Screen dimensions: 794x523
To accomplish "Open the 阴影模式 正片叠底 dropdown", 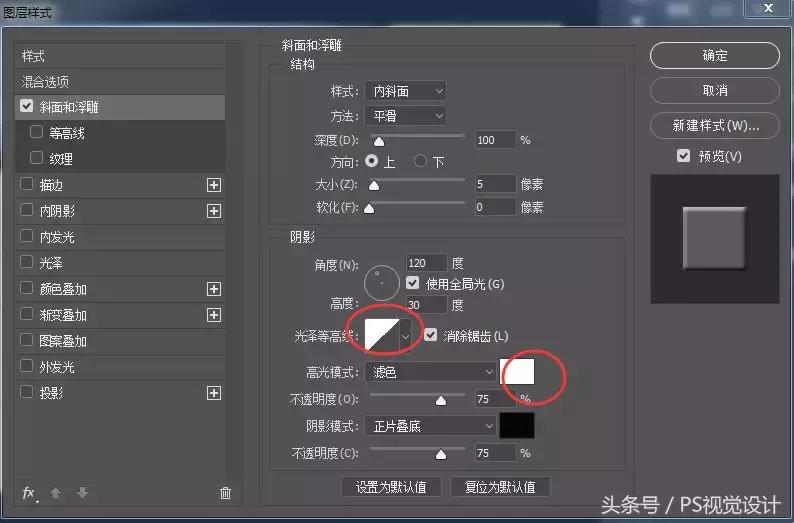I will point(430,426).
